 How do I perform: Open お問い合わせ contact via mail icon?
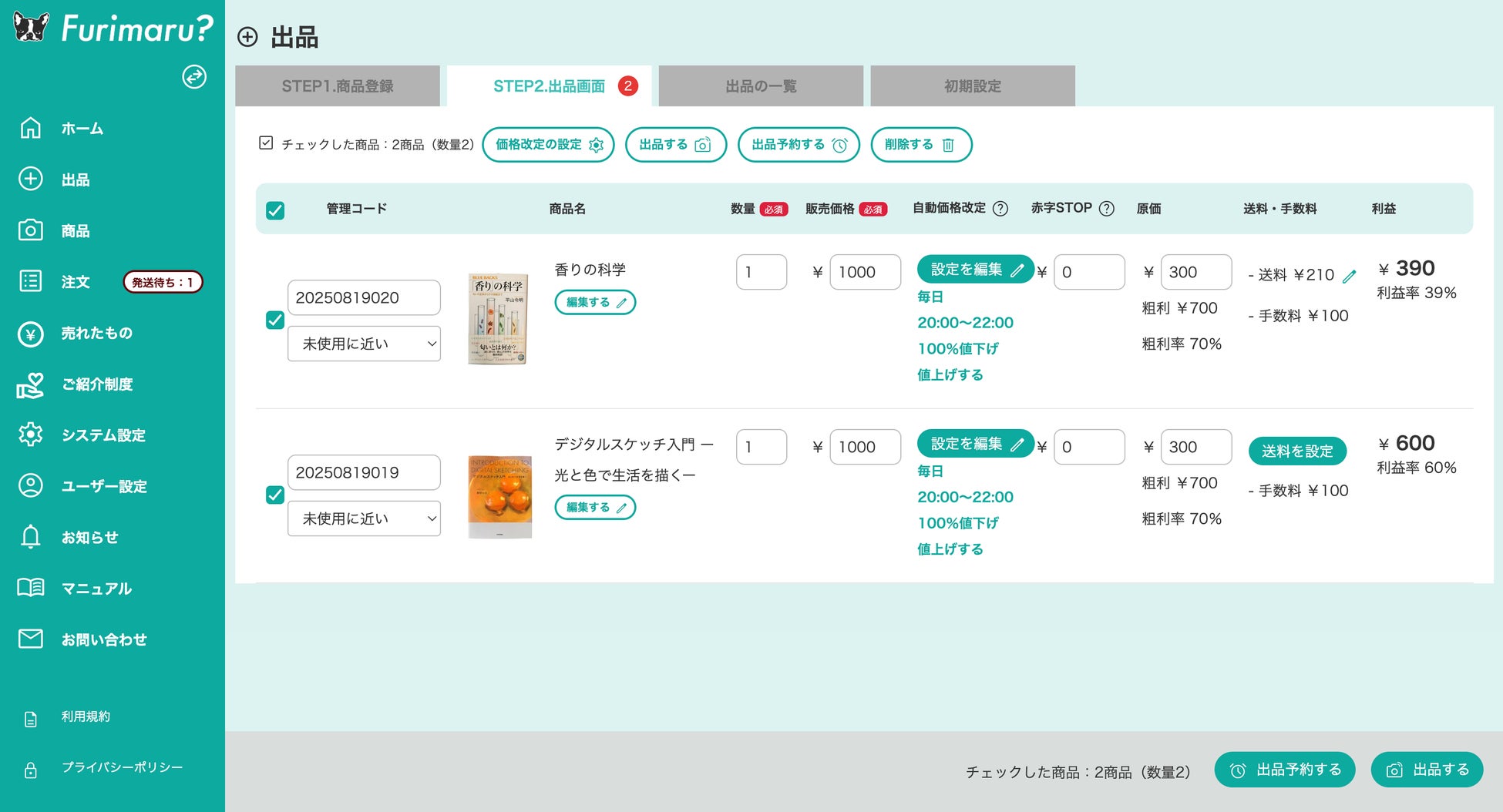(102, 639)
